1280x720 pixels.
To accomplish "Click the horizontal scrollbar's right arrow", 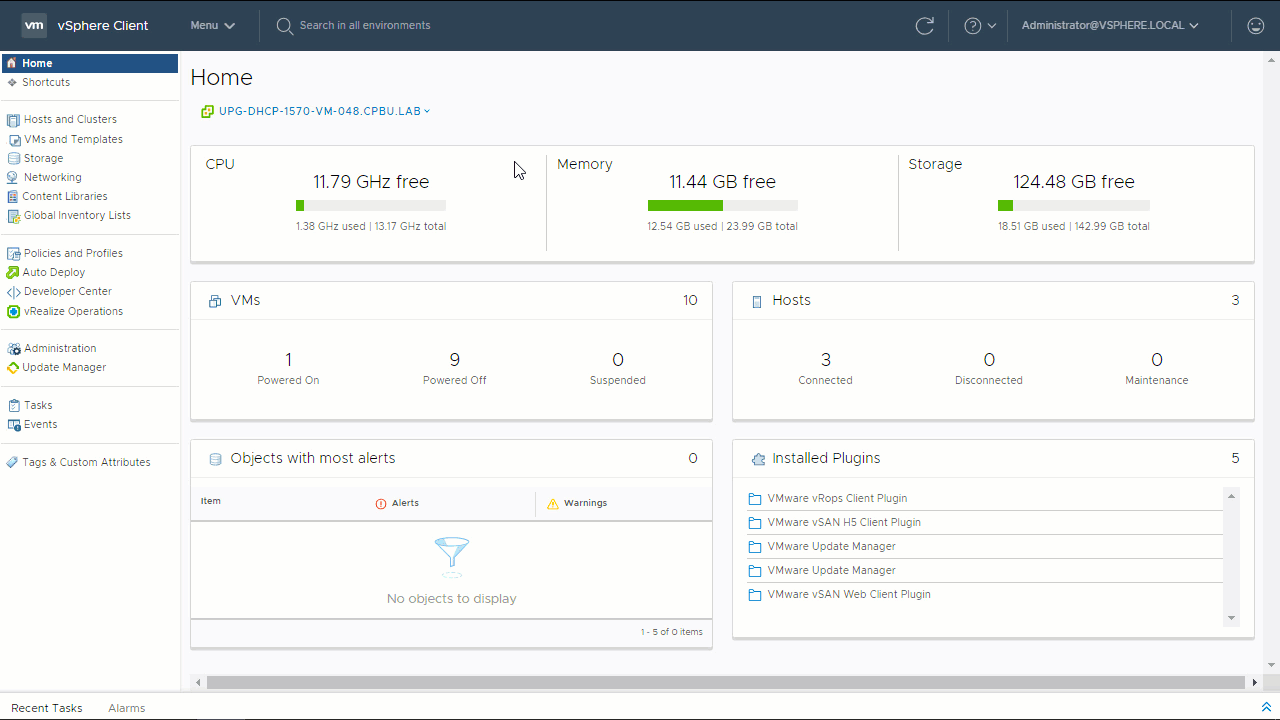I will pos(1255,683).
